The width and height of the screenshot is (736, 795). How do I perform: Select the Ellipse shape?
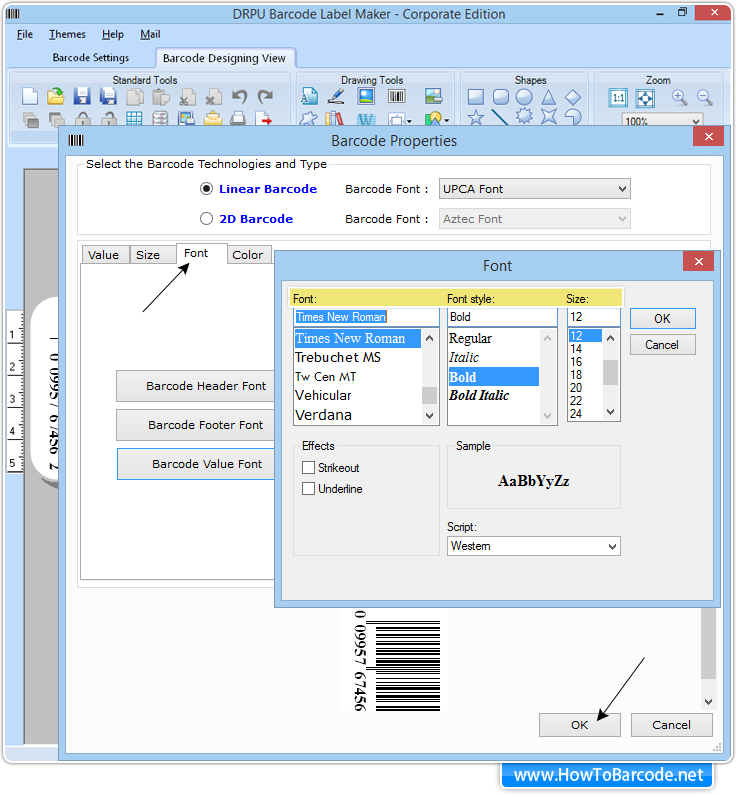point(524,96)
